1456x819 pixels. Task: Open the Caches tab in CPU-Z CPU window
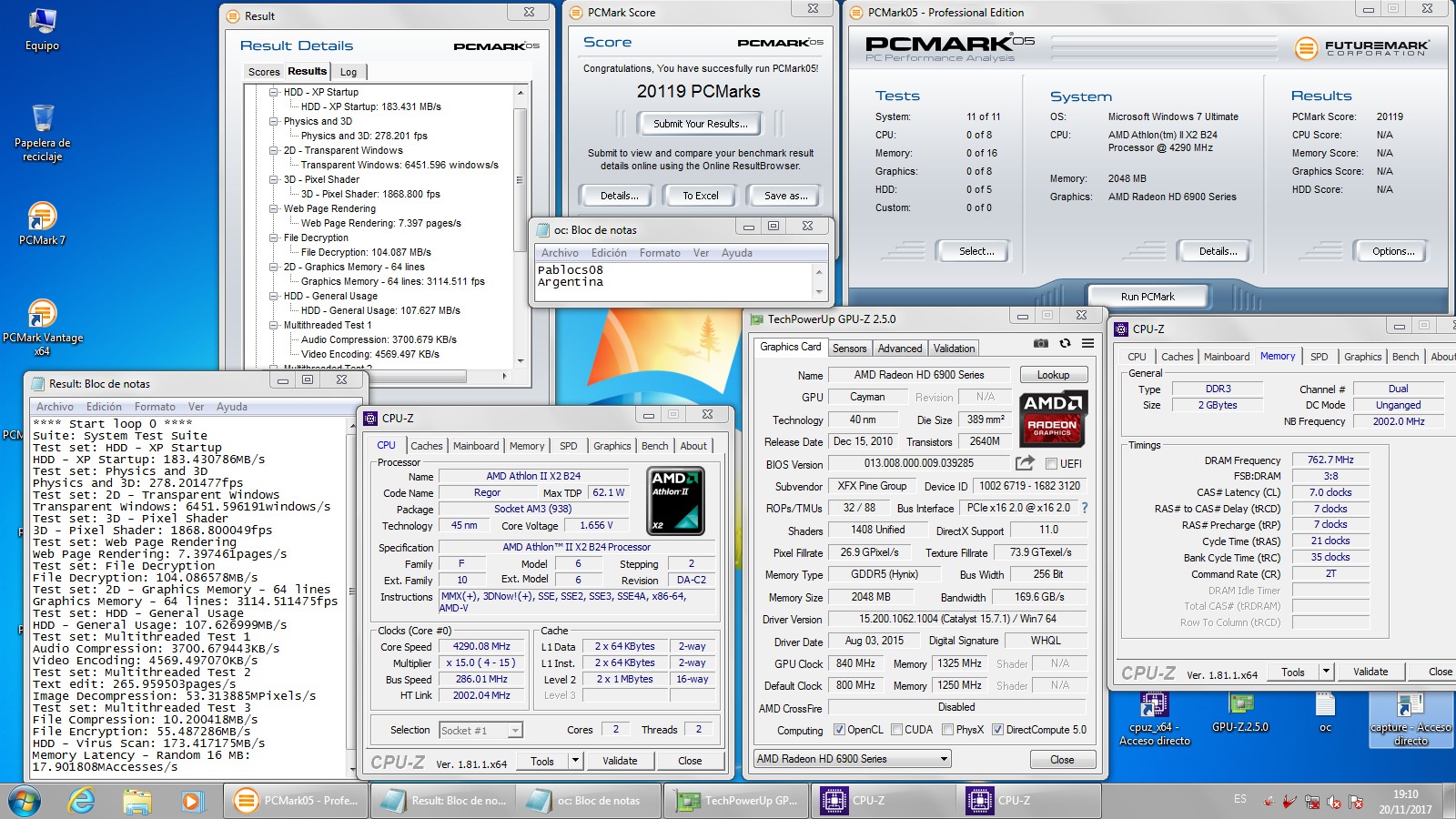(426, 446)
